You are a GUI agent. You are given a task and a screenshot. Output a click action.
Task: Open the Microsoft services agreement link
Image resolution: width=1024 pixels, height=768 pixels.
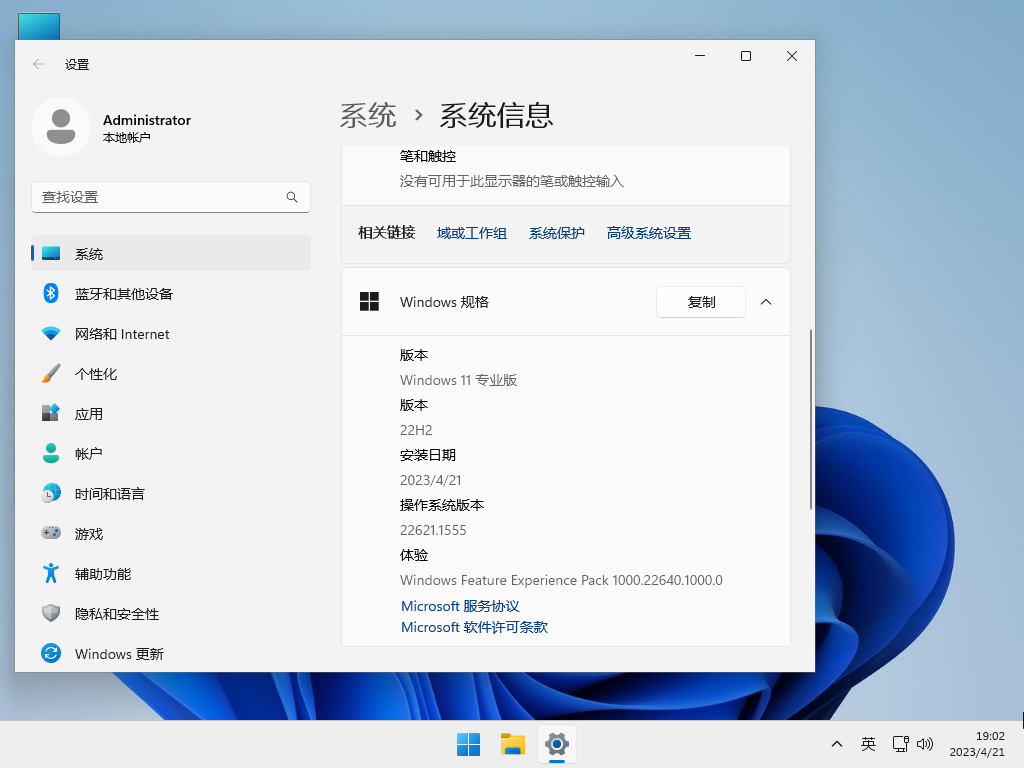pyautogui.click(x=459, y=605)
